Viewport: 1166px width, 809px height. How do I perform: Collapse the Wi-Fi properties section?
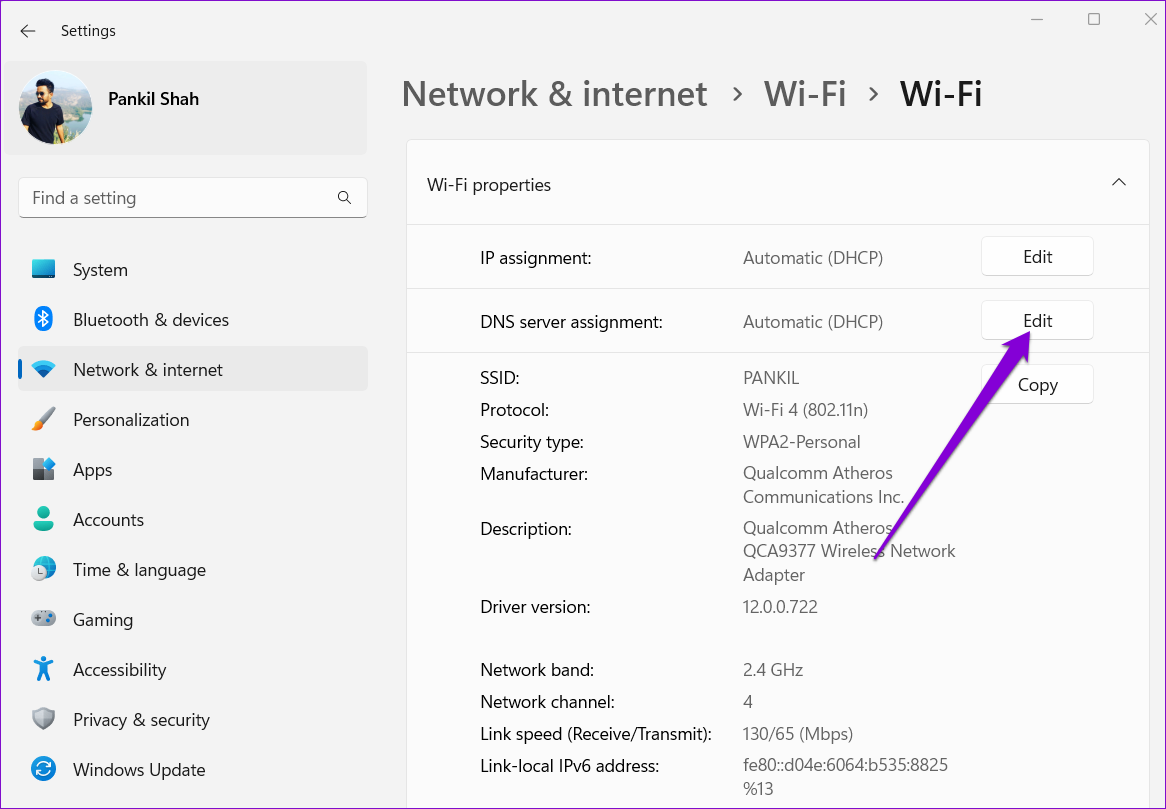1119,183
